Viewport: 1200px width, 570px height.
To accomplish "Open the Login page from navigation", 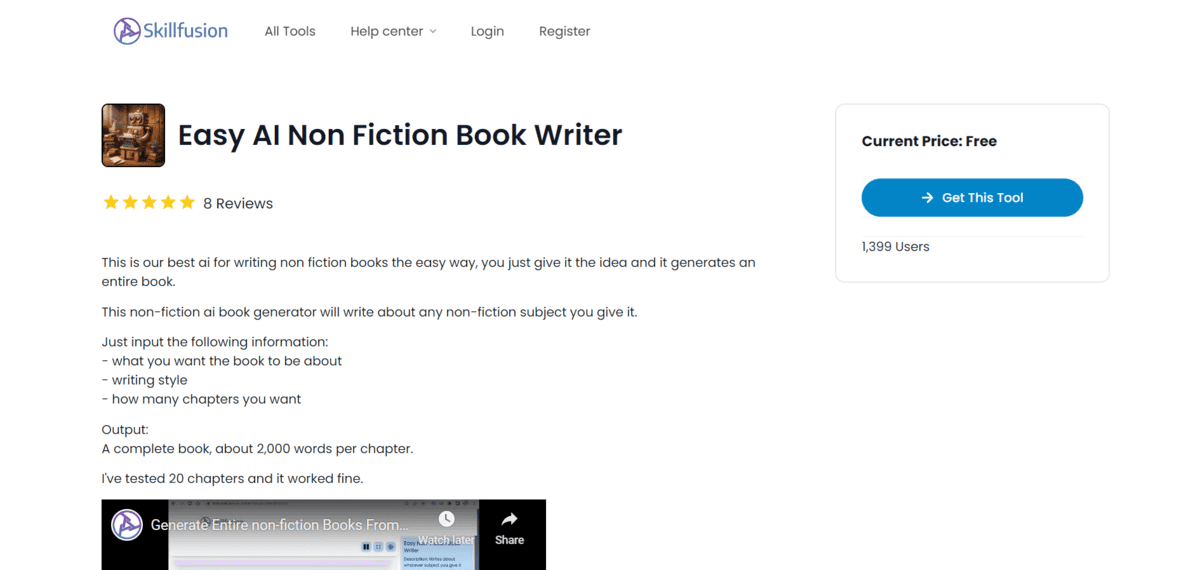I will pos(487,31).
